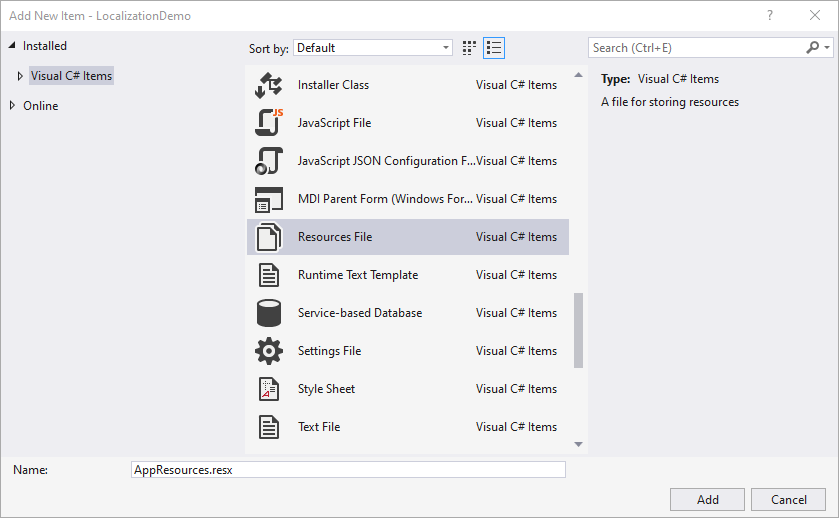Click the template list scrollbar thumb
The image size is (839, 518).
tap(578, 330)
